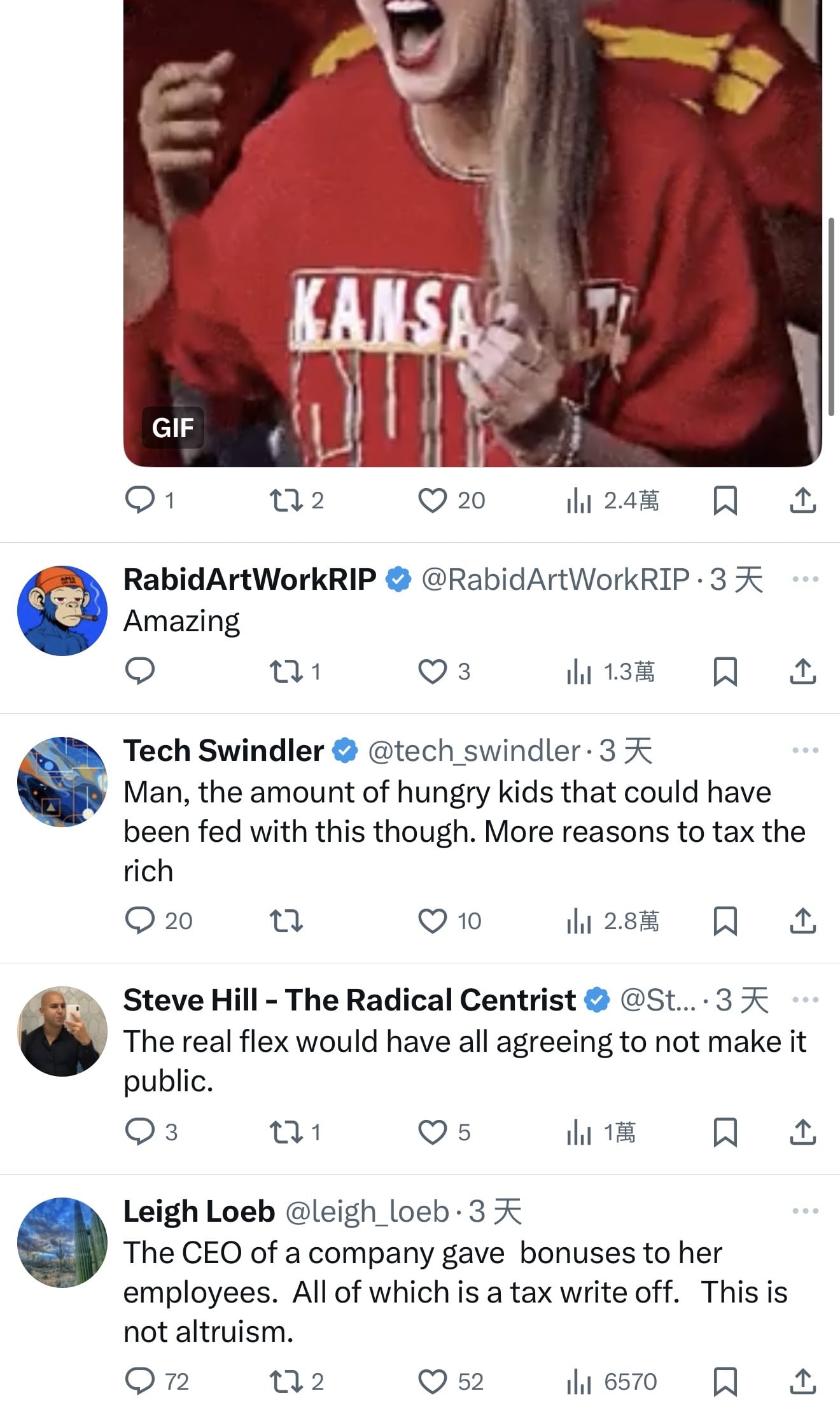
Task: Open Steve Hill's profile picture
Action: tap(62, 1031)
